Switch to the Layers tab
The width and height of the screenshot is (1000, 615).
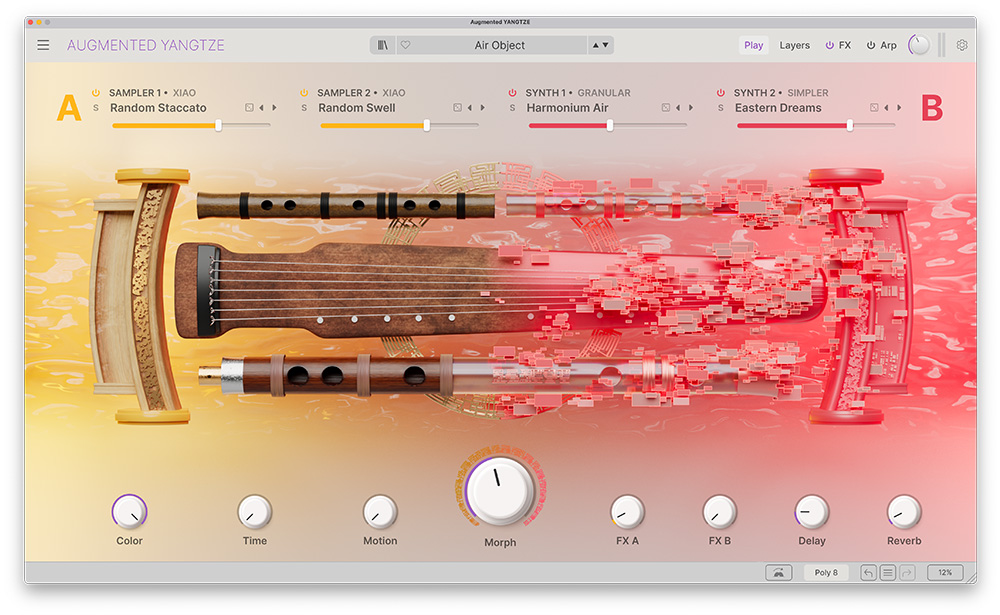click(x=795, y=45)
